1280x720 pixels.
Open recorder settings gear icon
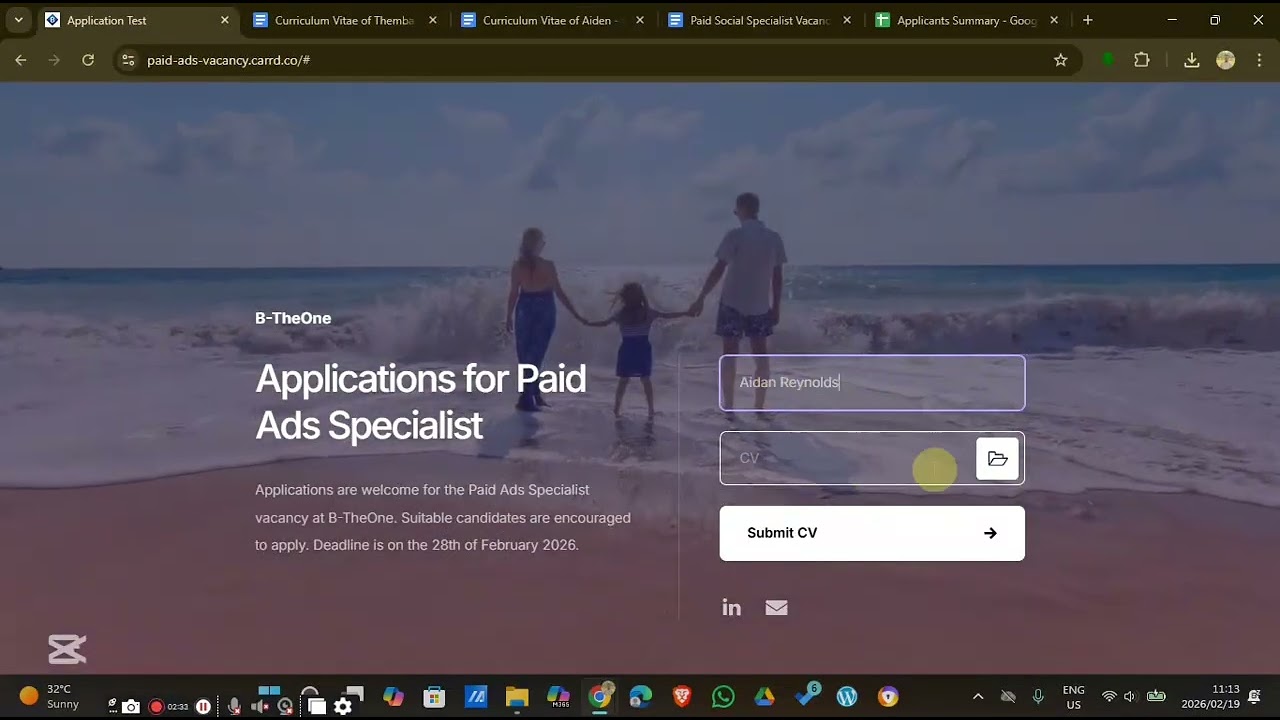pos(343,707)
